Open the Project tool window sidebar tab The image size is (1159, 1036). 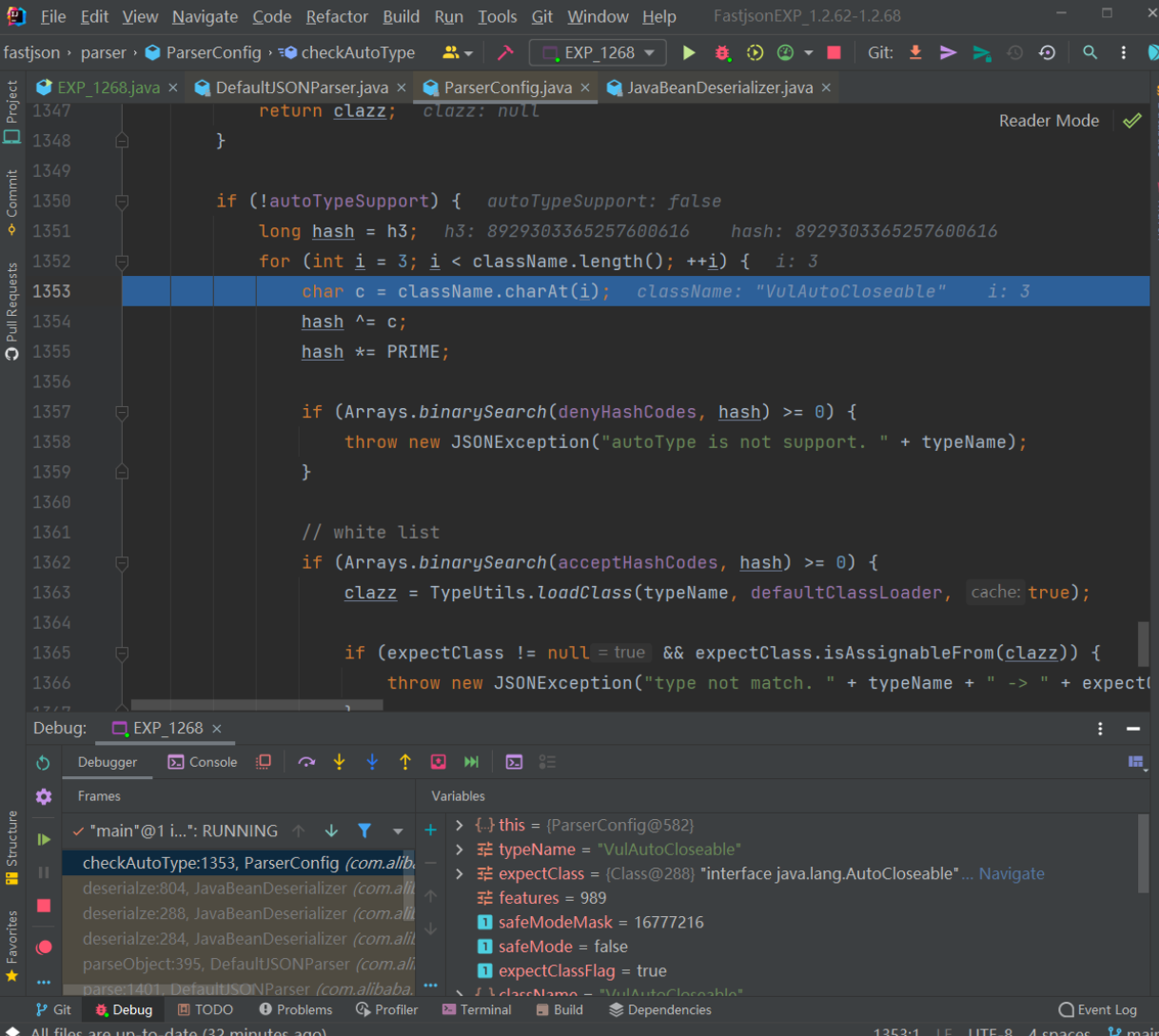click(x=11, y=111)
